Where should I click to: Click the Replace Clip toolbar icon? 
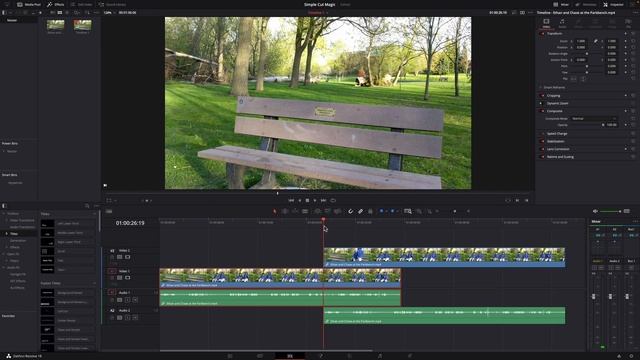pos(338,211)
